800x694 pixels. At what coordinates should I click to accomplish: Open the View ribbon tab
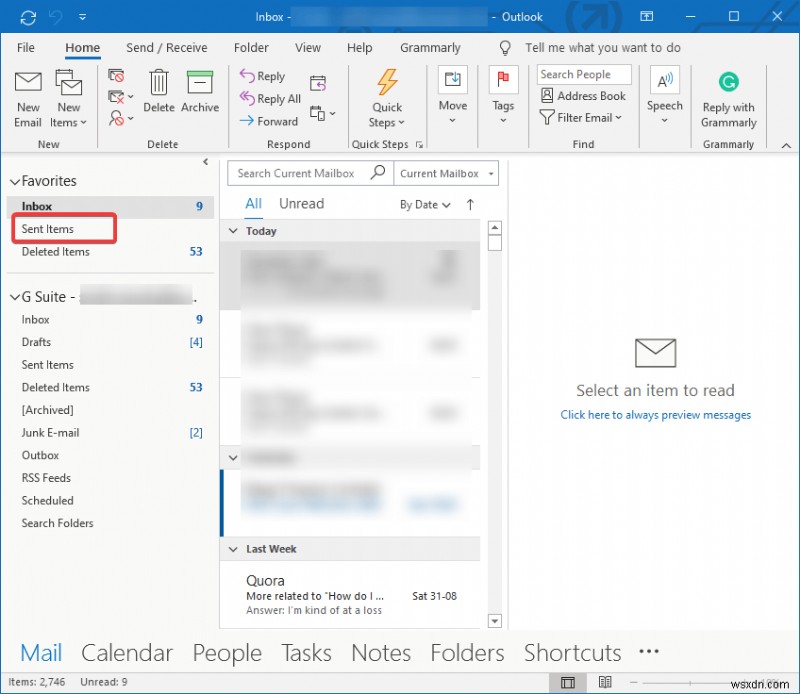[307, 47]
